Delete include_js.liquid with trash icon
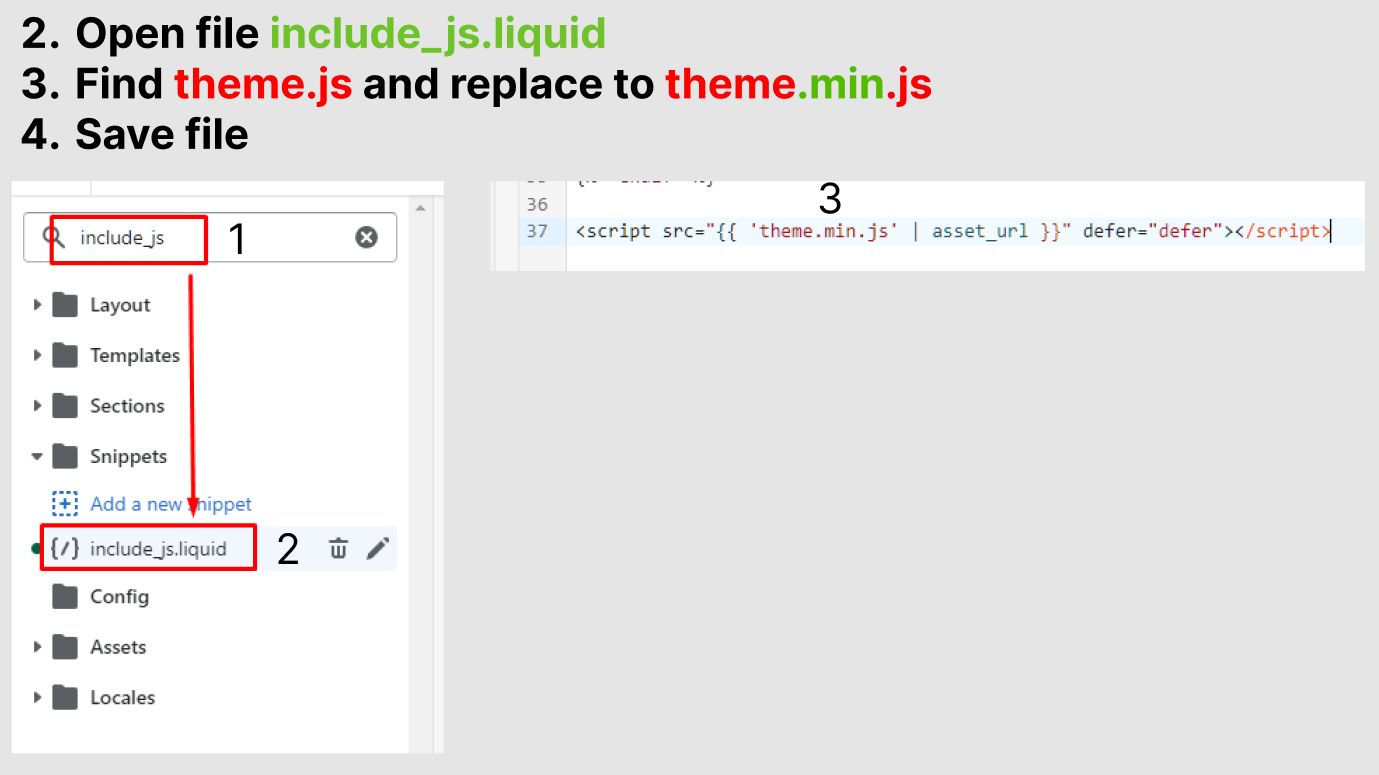Screen dimensions: 1379x775 pos(338,548)
